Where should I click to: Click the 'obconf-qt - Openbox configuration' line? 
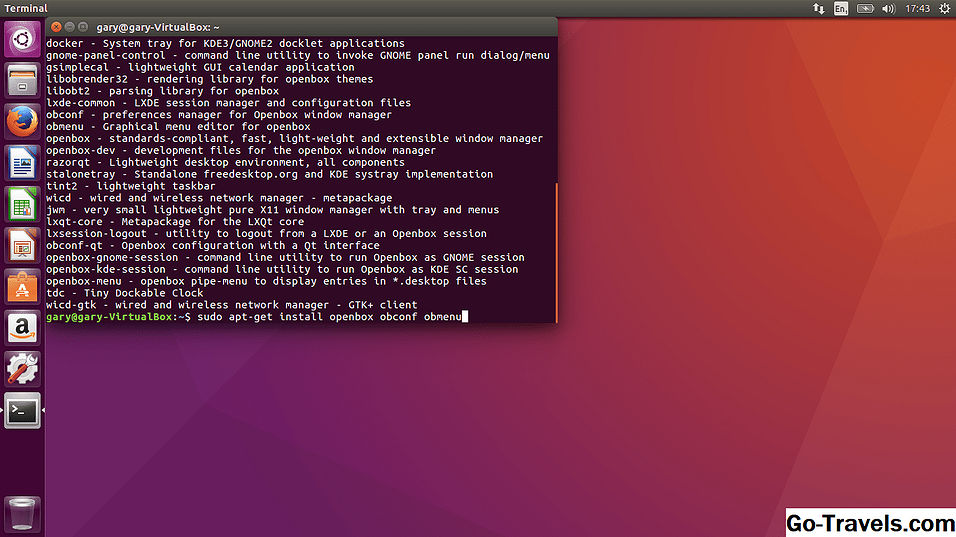[212, 246]
